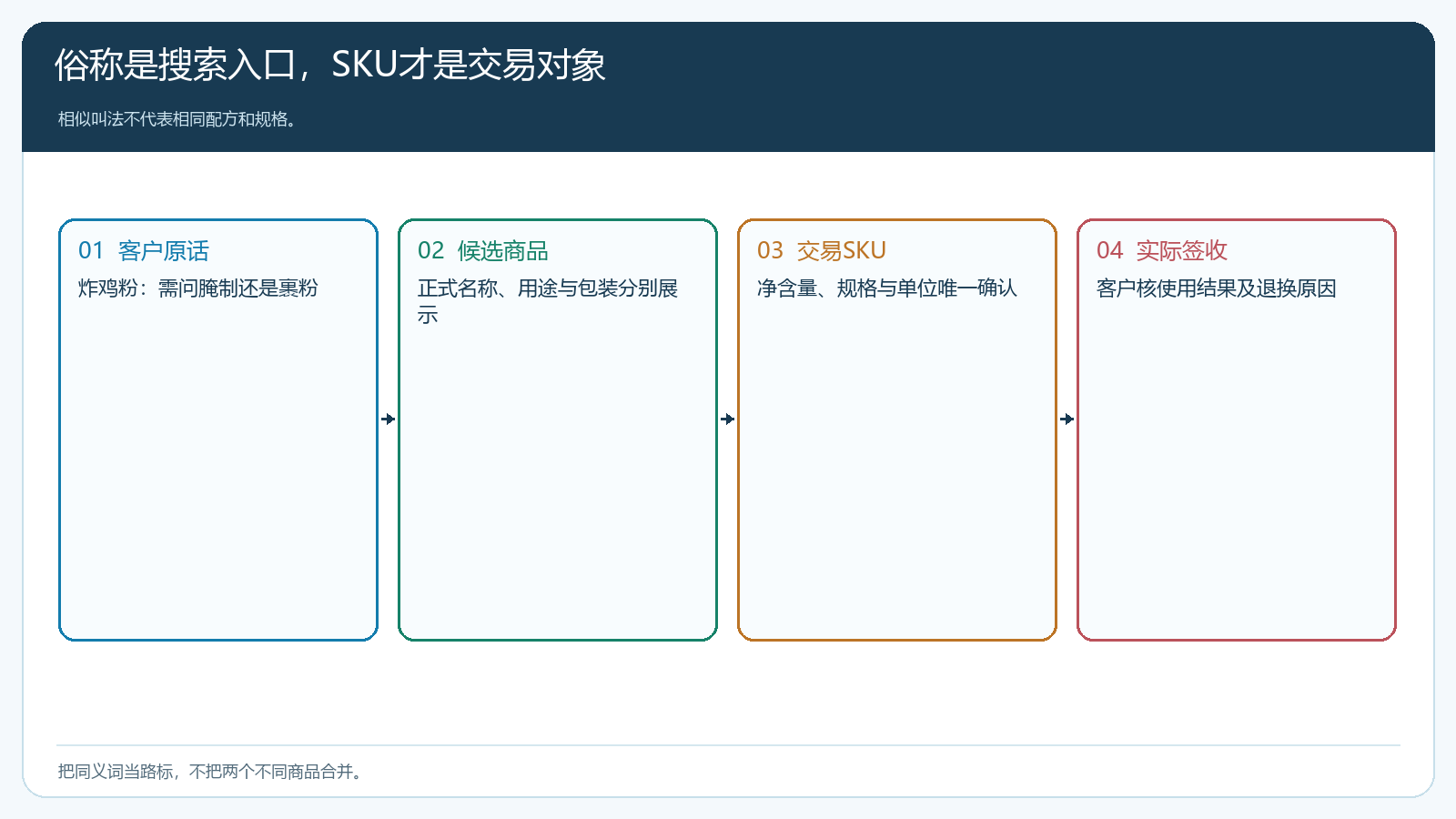Click the subtitle 相似叫法不代表相同配方和规格
The width and height of the screenshot is (1456, 819).
(177, 119)
